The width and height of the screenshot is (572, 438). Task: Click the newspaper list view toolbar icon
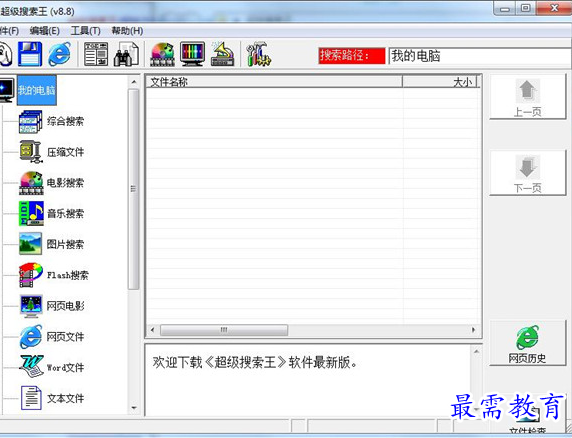96,54
